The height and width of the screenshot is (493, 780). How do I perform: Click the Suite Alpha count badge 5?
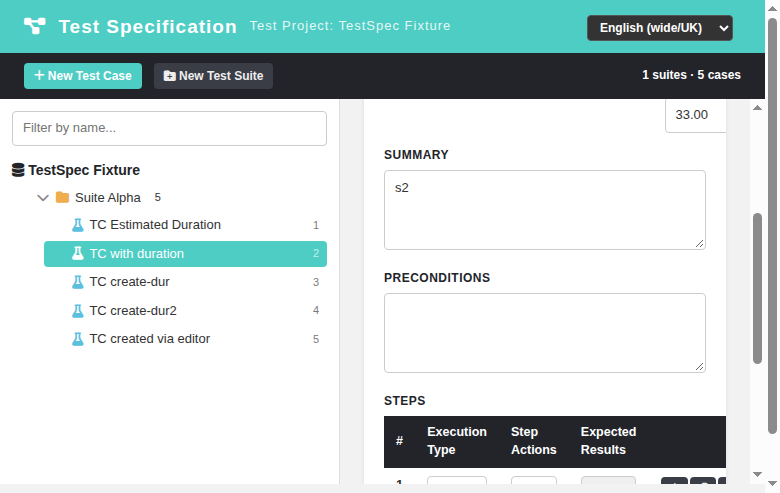pyautogui.click(x=158, y=197)
